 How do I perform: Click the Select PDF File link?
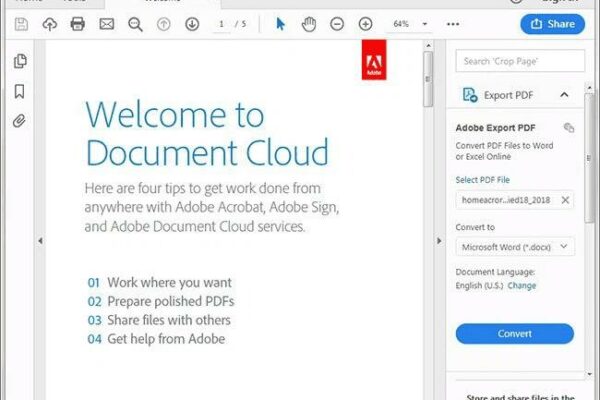483,180
